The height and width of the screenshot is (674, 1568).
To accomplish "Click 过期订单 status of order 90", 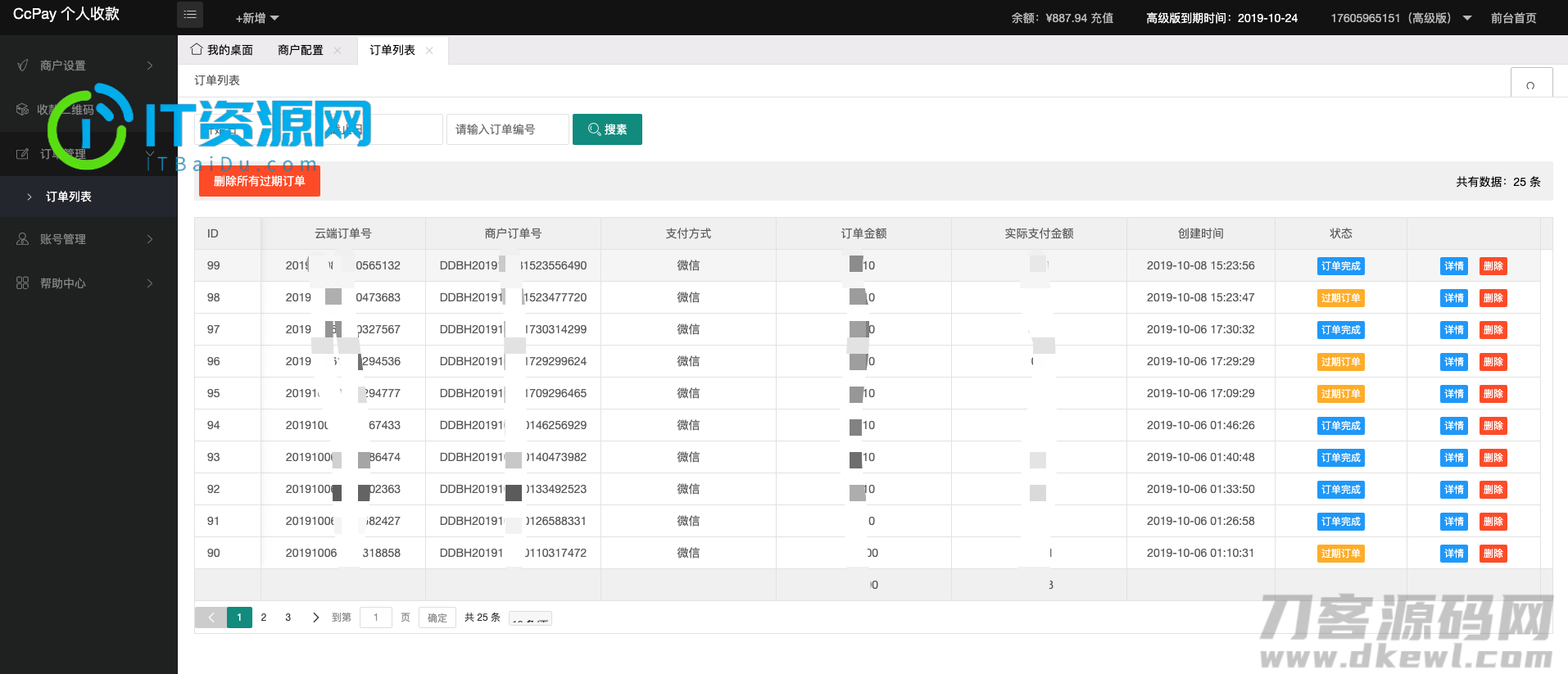I will pyautogui.click(x=1340, y=554).
